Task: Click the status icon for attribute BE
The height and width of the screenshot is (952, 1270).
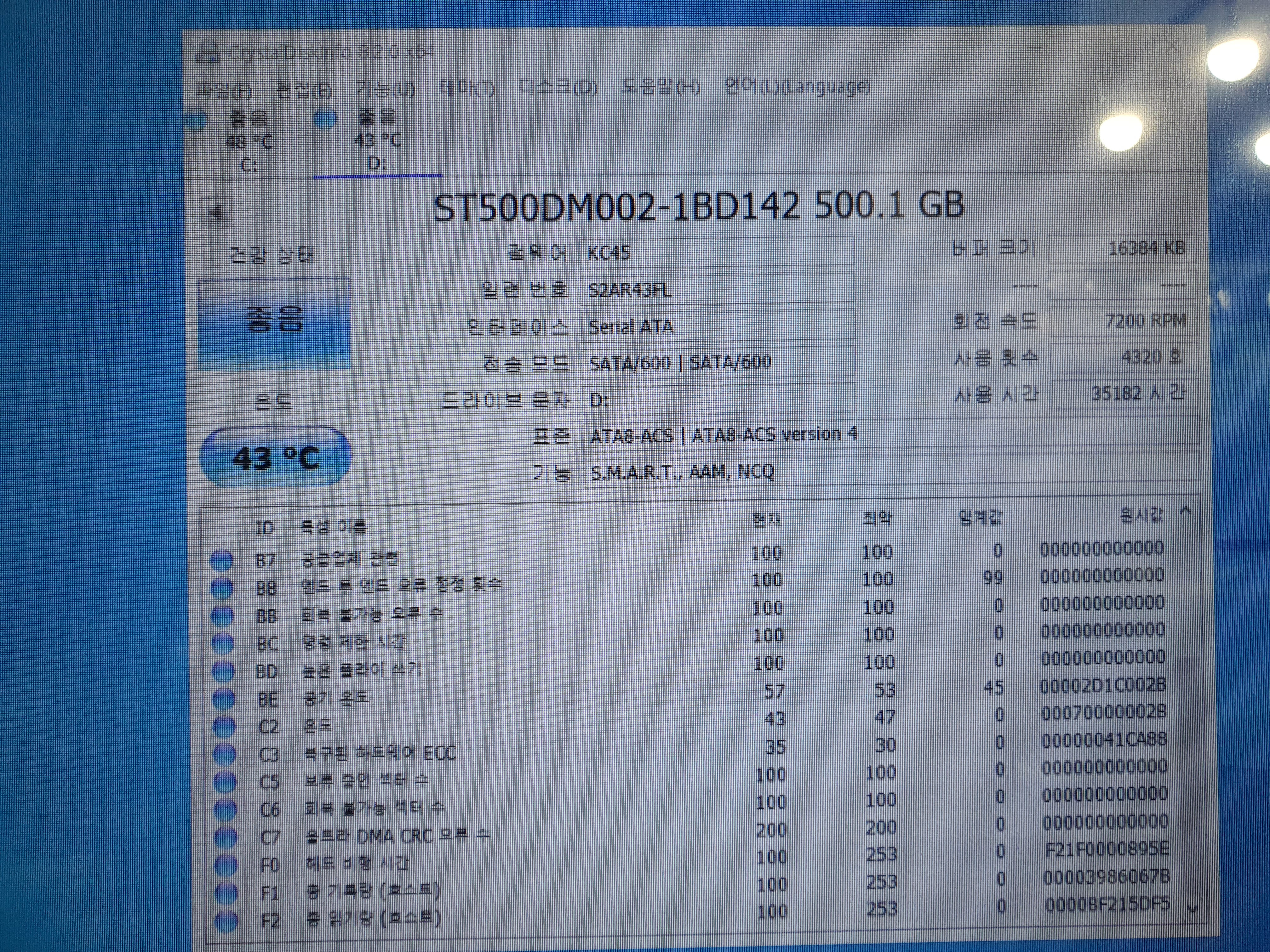Action: pyautogui.click(x=223, y=699)
